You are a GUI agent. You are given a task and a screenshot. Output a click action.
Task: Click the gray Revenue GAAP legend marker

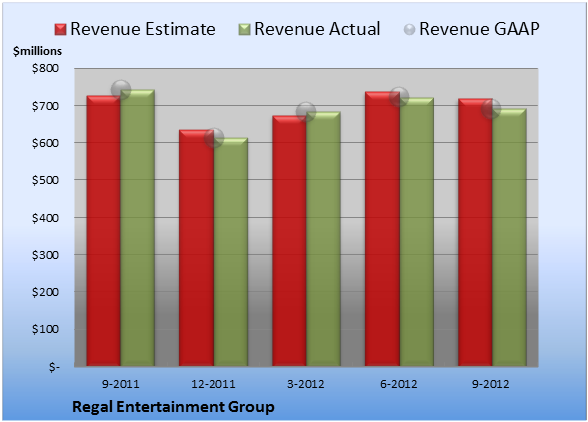click(x=410, y=30)
